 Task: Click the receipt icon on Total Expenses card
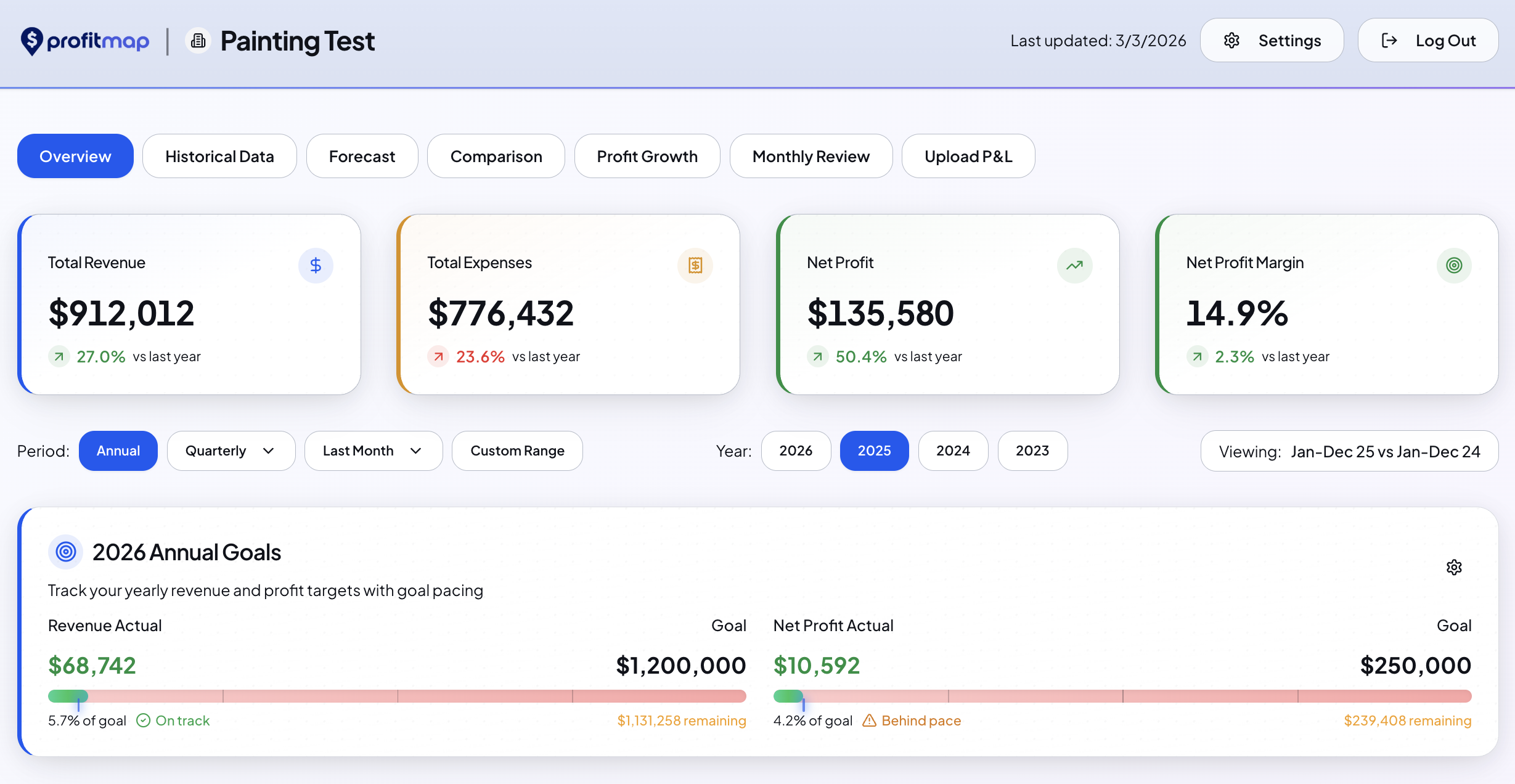(695, 265)
